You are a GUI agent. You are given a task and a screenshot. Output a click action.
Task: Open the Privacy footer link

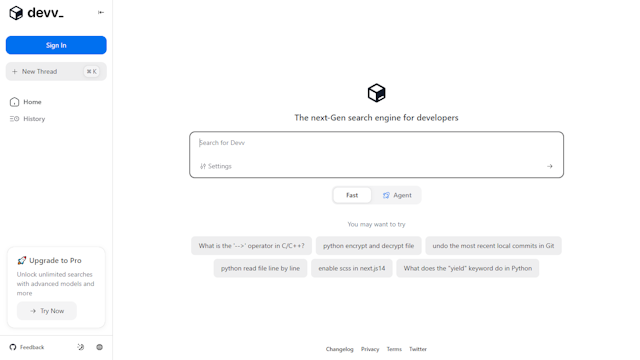pos(370,349)
